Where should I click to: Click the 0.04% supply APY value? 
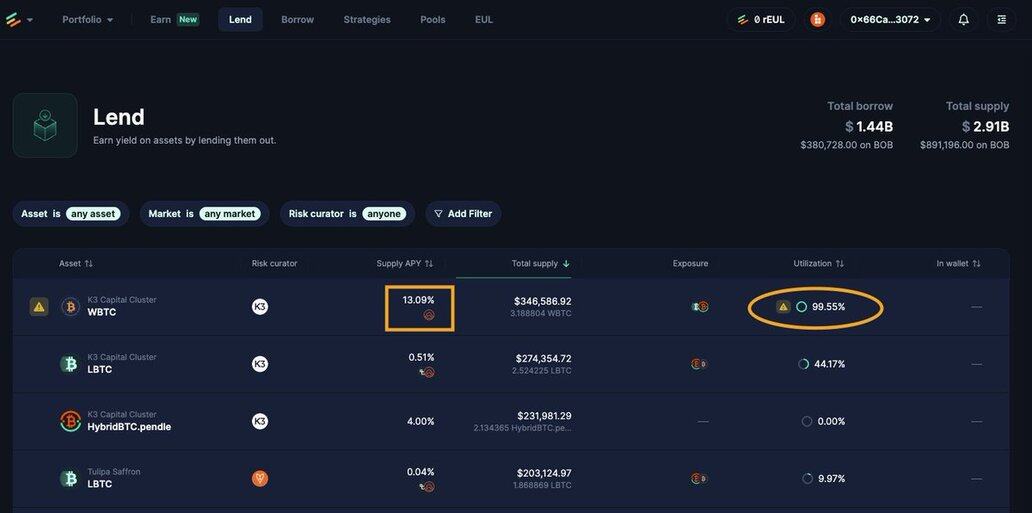tap(421, 472)
